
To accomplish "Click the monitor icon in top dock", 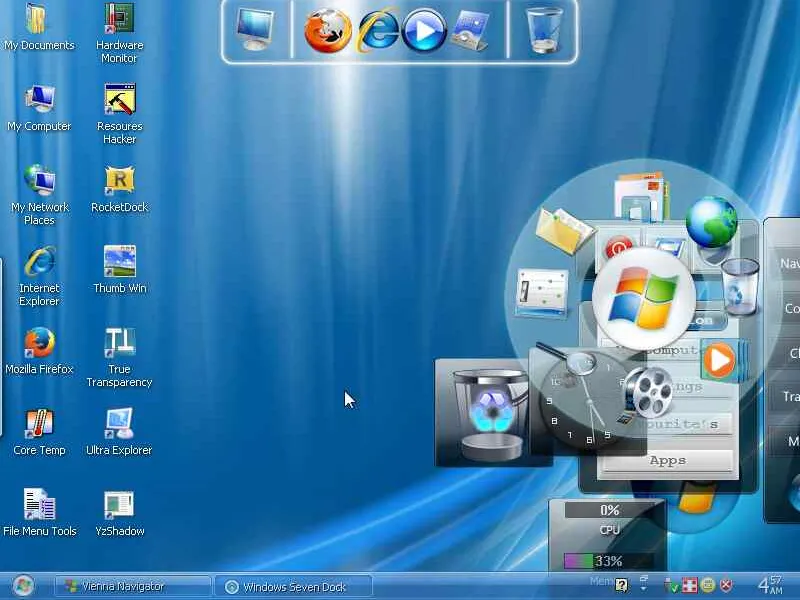I will [255, 28].
